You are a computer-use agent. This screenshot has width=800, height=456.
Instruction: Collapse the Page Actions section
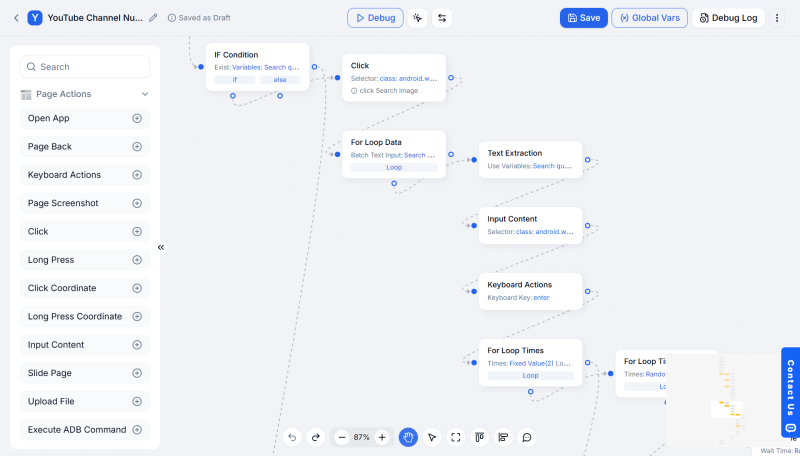click(x=145, y=94)
